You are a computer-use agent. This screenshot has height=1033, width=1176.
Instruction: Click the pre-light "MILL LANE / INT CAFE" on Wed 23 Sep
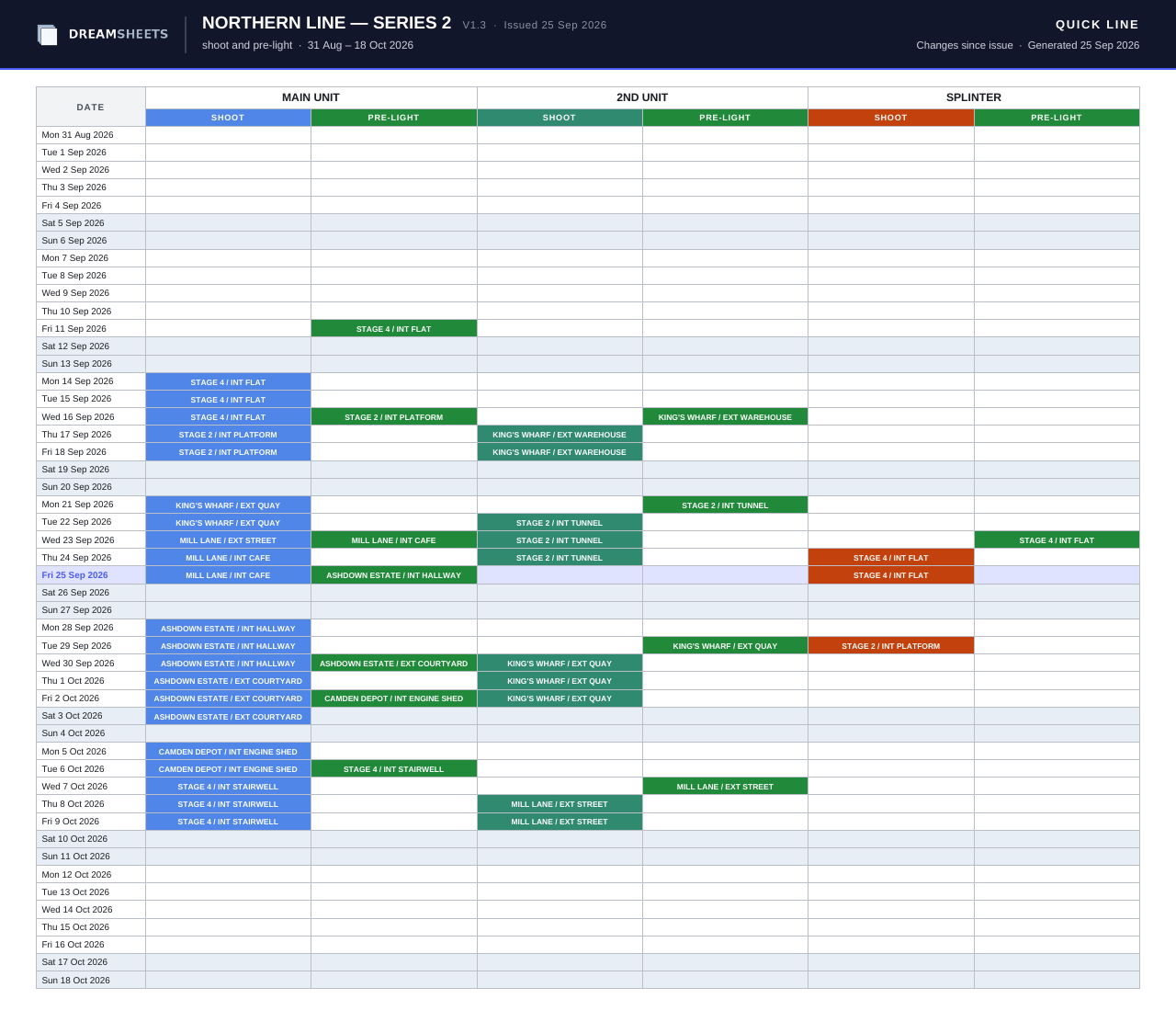393,540
